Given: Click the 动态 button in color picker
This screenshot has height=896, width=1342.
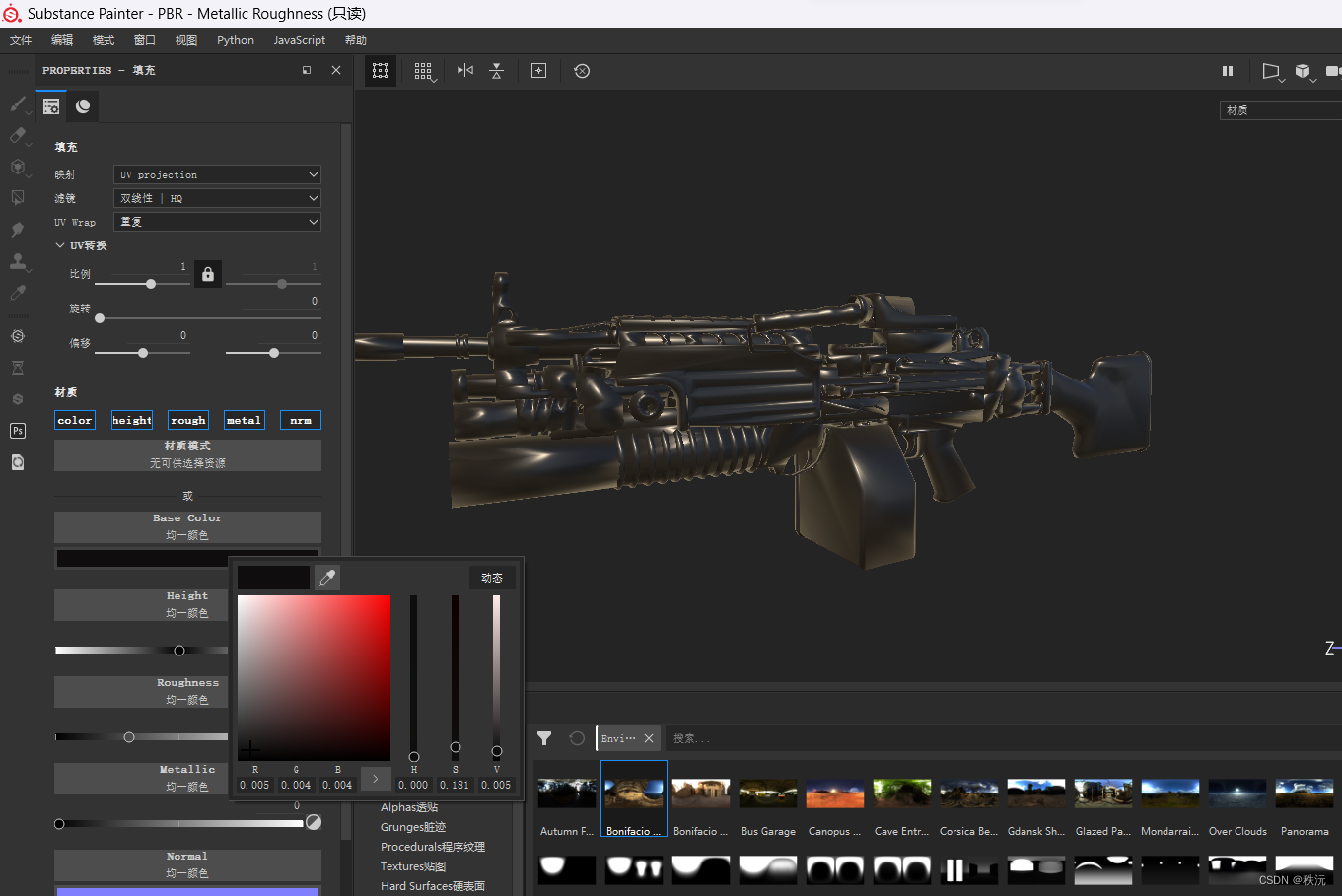Looking at the screenshot, I should 492,578.
